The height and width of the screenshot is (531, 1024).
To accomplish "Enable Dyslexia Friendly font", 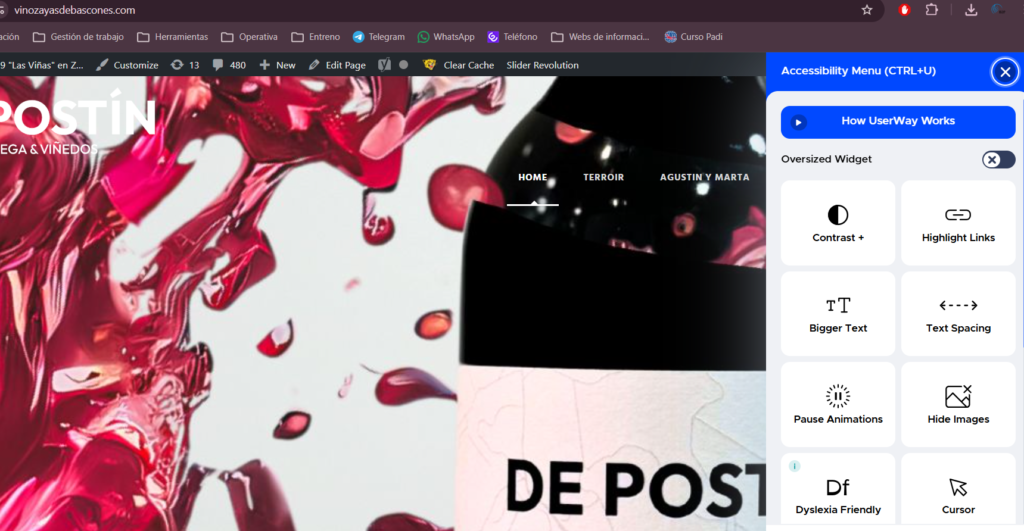I will (837, 495).
